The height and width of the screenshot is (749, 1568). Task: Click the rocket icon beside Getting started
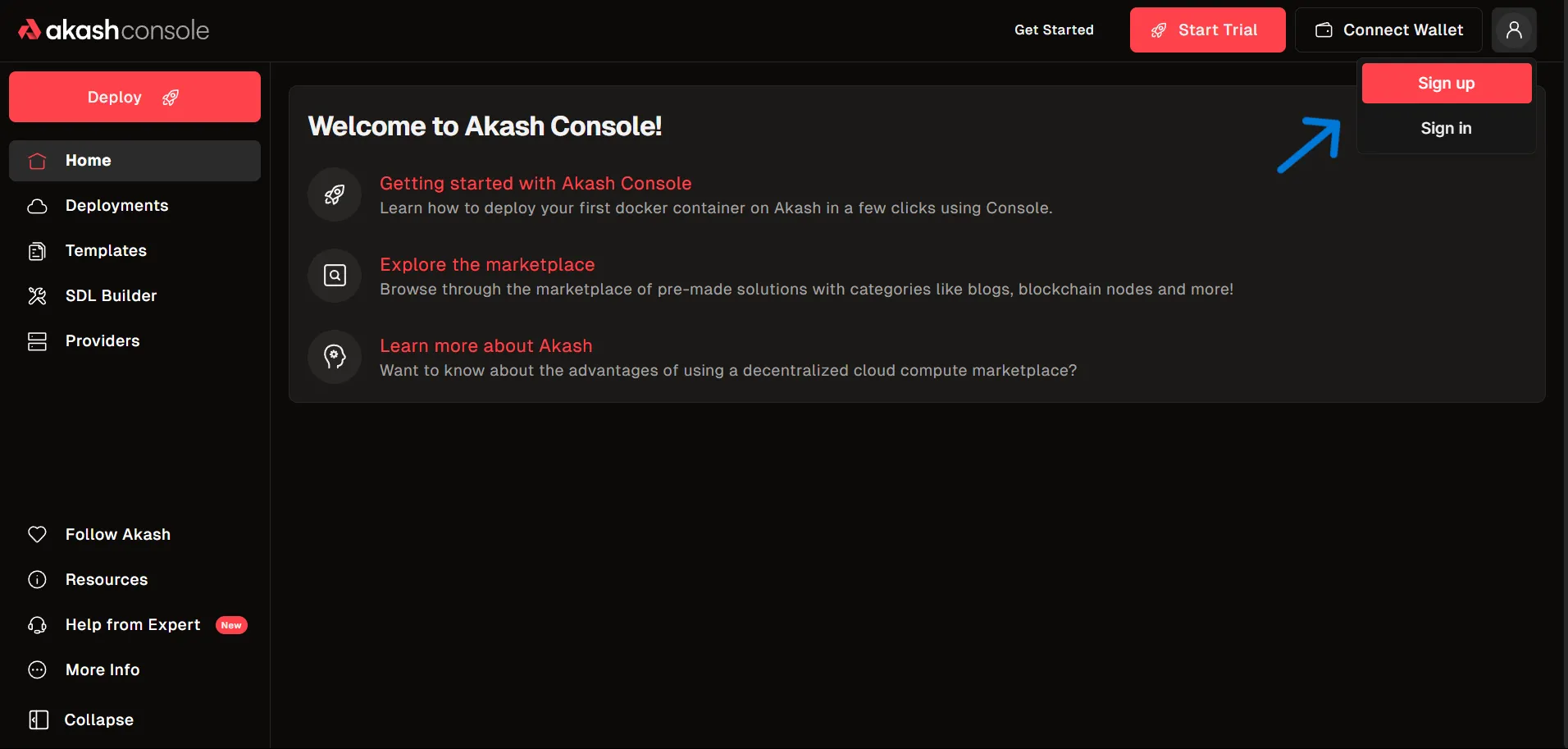335,194
